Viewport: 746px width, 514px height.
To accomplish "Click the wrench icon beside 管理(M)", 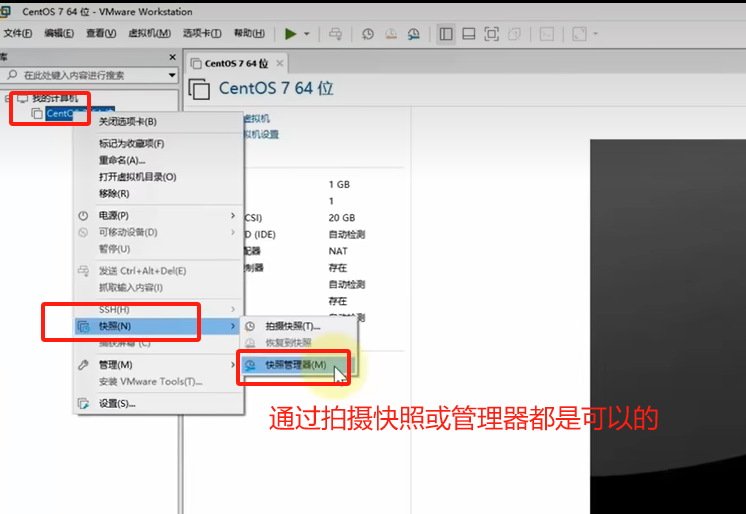I will (83, 365).
